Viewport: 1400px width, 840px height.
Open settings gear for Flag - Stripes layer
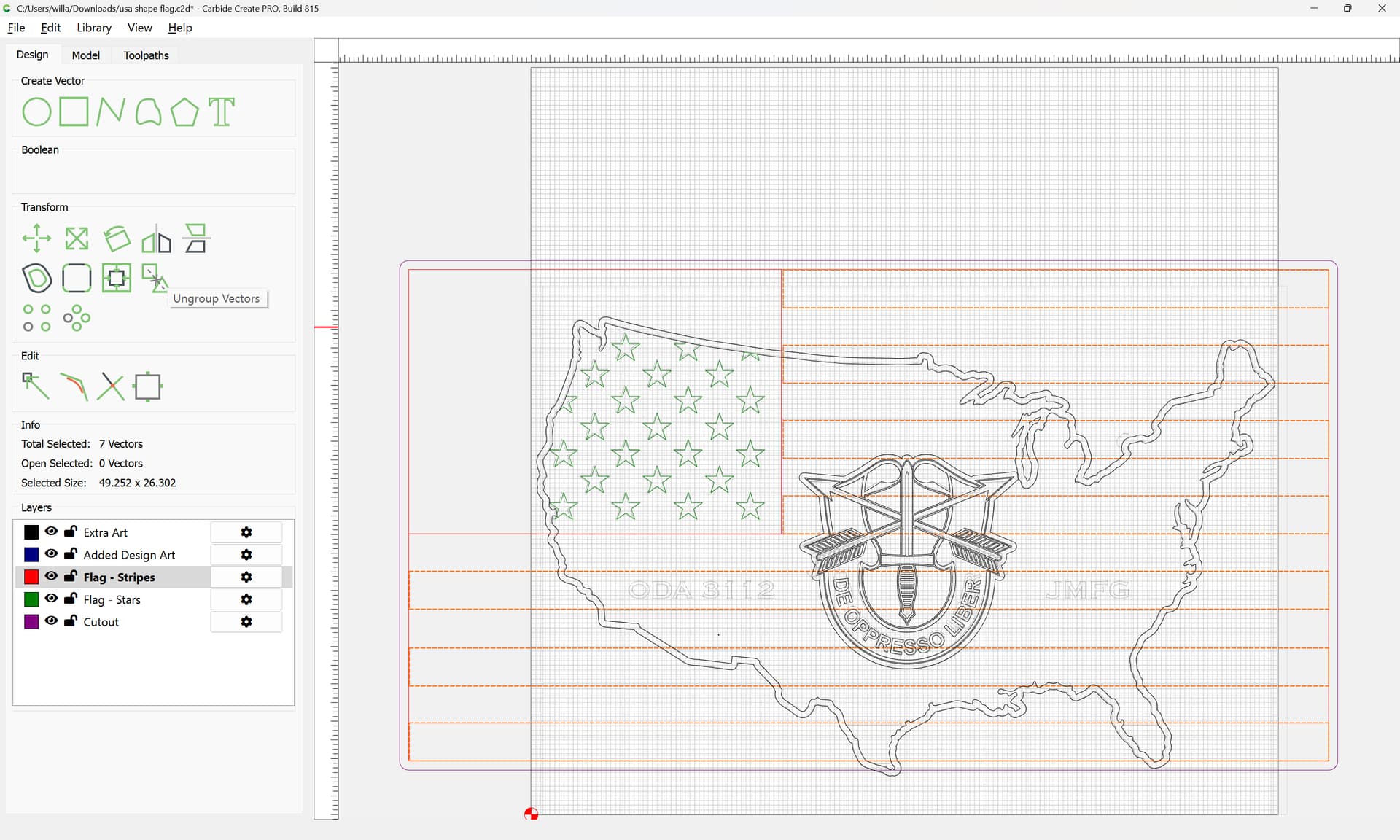tap(246, 577)
